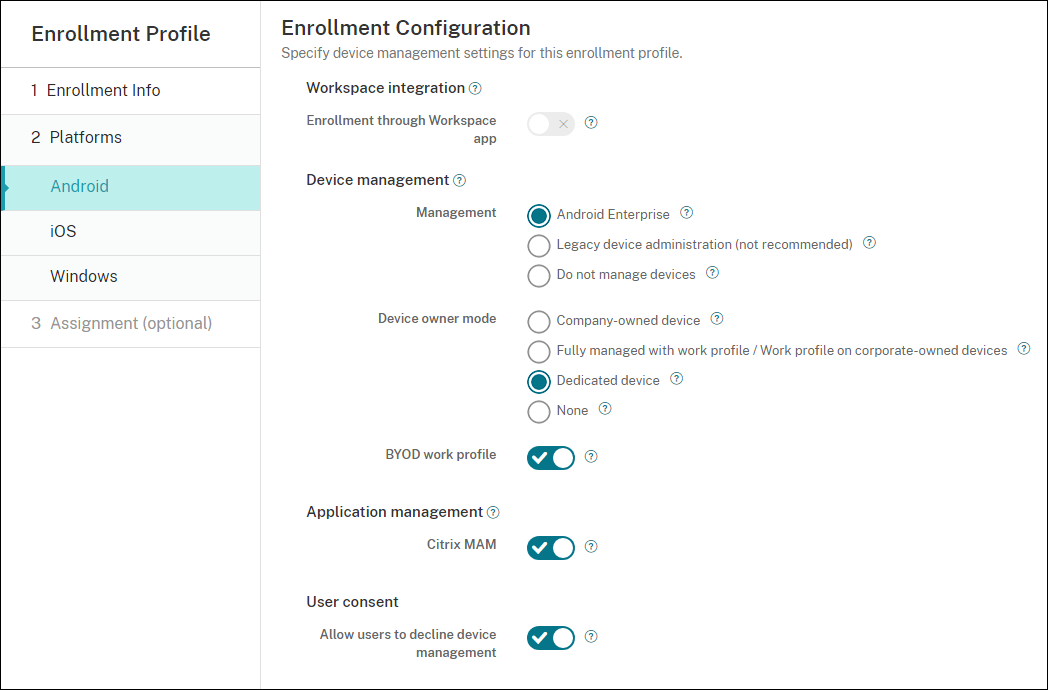1048x690 pixels.
Task: Open help icon for BYOD work profile
Action: point(591,457)
